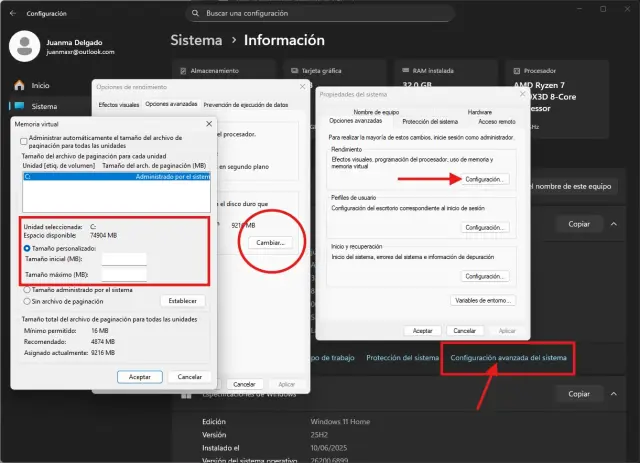This screenshot has height=463, width=640.
Task: Click the Tamaño inicial (MB) field
Action: (x=124, y=260)
